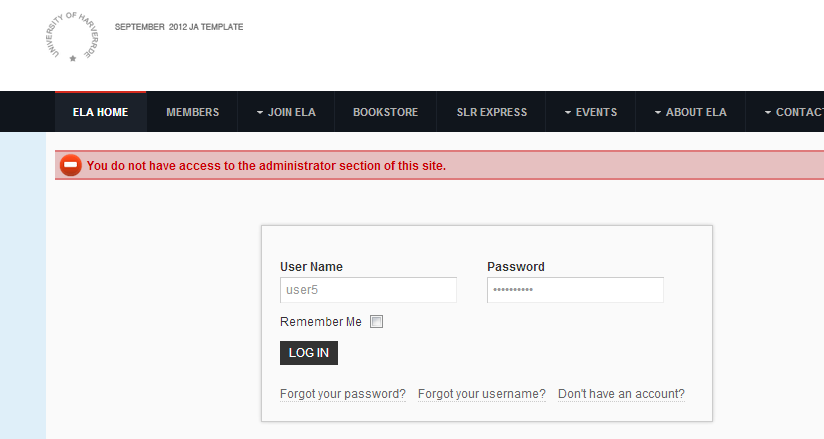Go to the ELA Home tab
The image size is (824, 439).
(x=100, y=112)
